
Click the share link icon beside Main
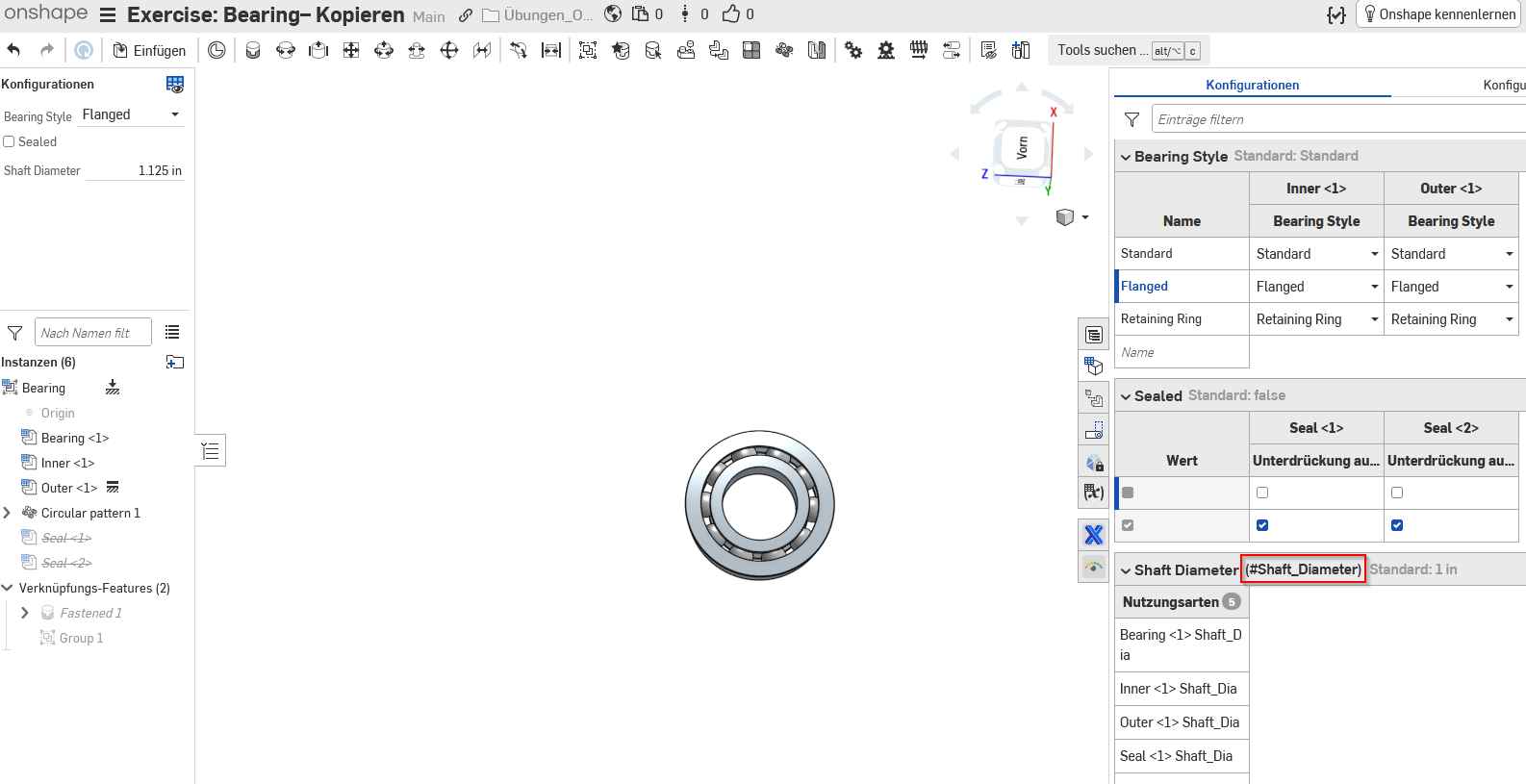pos(466,15)
